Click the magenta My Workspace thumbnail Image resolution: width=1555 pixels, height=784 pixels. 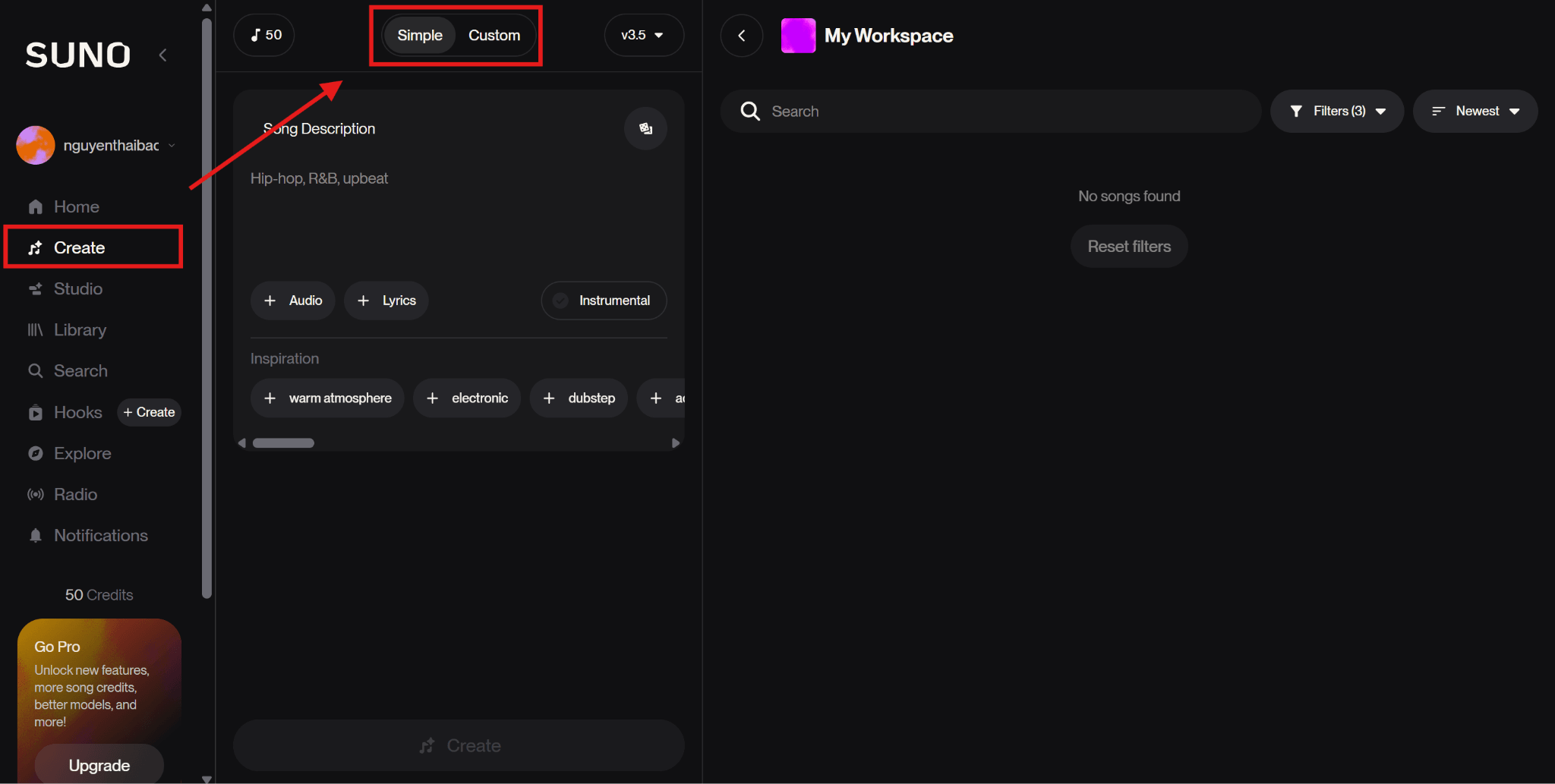[x=798, y=35]
